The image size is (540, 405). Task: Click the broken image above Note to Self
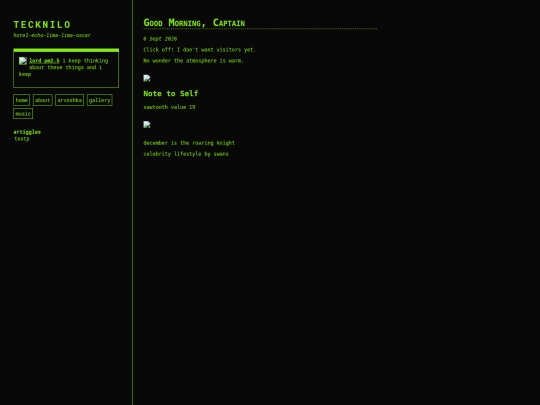[147, 78]
